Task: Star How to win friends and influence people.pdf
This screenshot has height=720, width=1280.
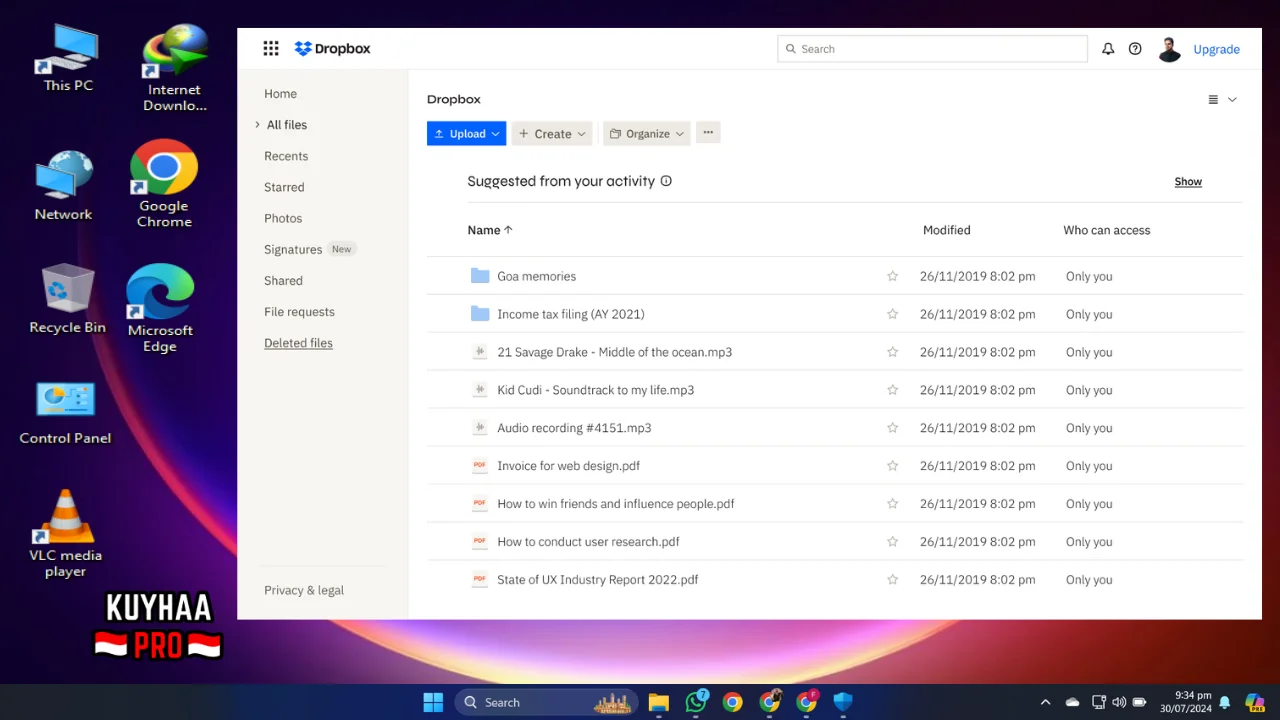Action: tap(893, 504)
